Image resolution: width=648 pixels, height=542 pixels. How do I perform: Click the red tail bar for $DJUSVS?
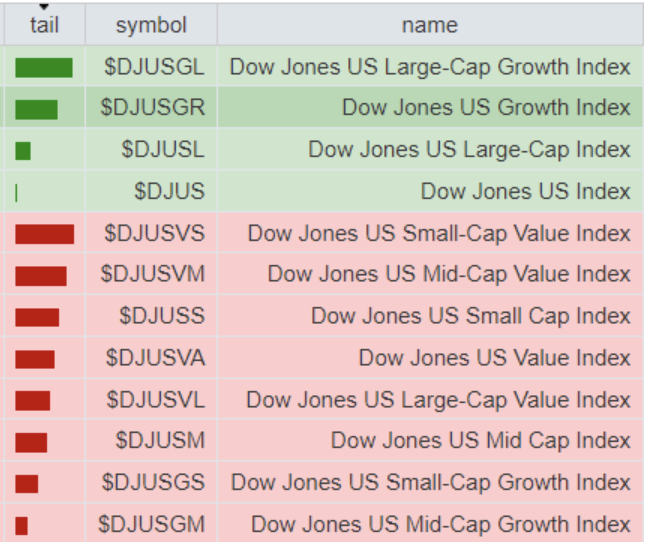(45, 234)
